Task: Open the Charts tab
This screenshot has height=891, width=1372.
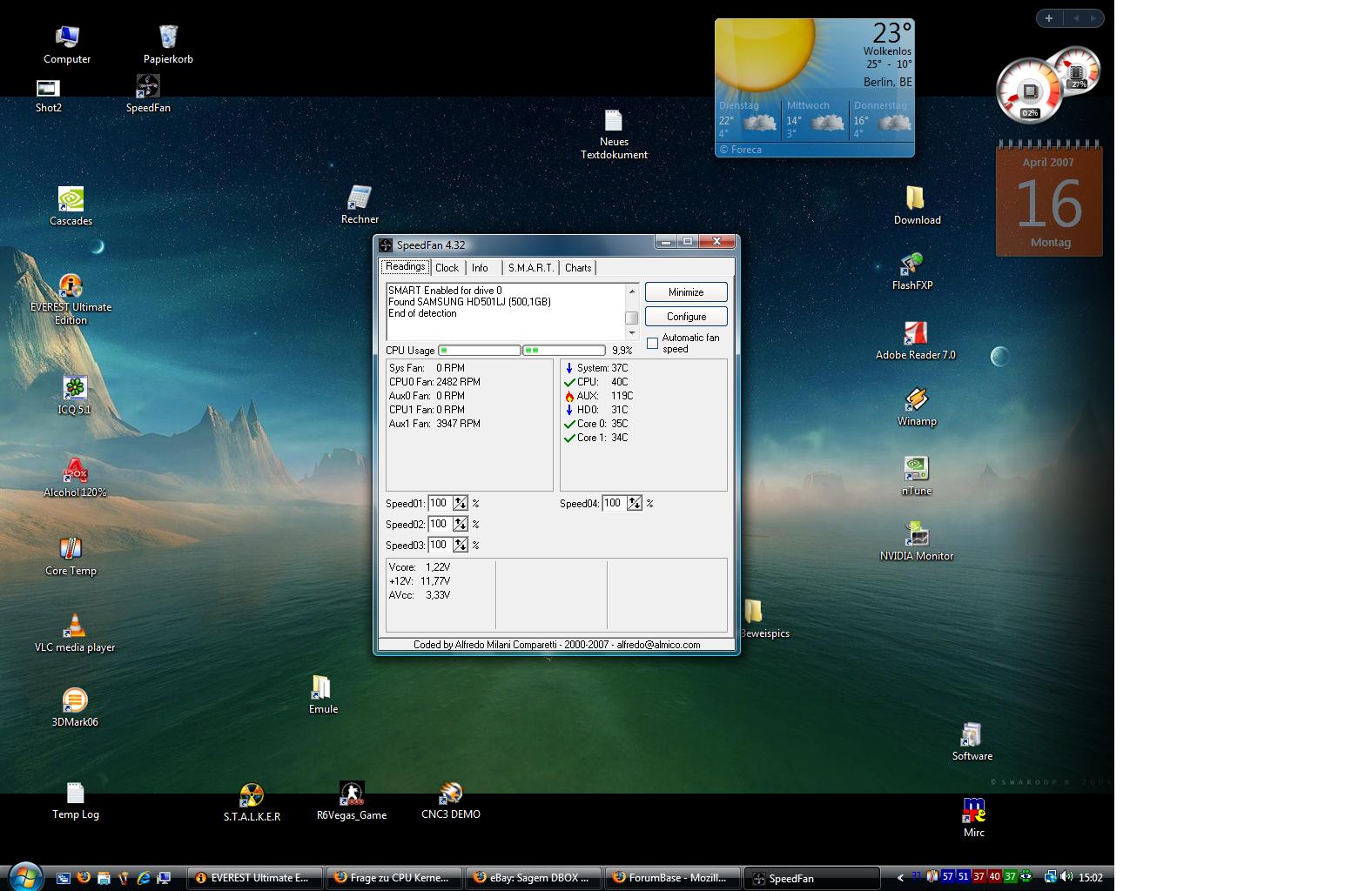Action: pyautogui.click(x=577, y=268)
